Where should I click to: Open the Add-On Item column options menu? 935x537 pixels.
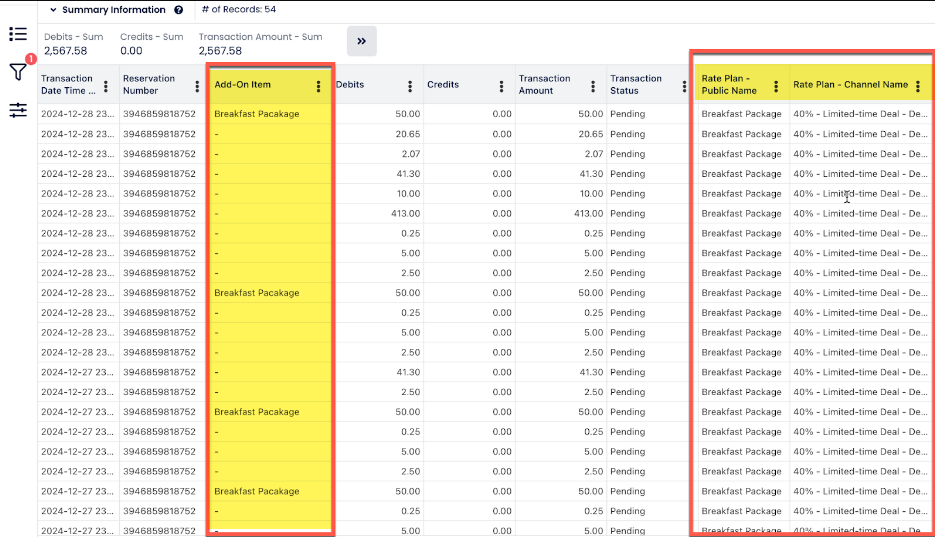pyautogui.click(x=319, y=86)
